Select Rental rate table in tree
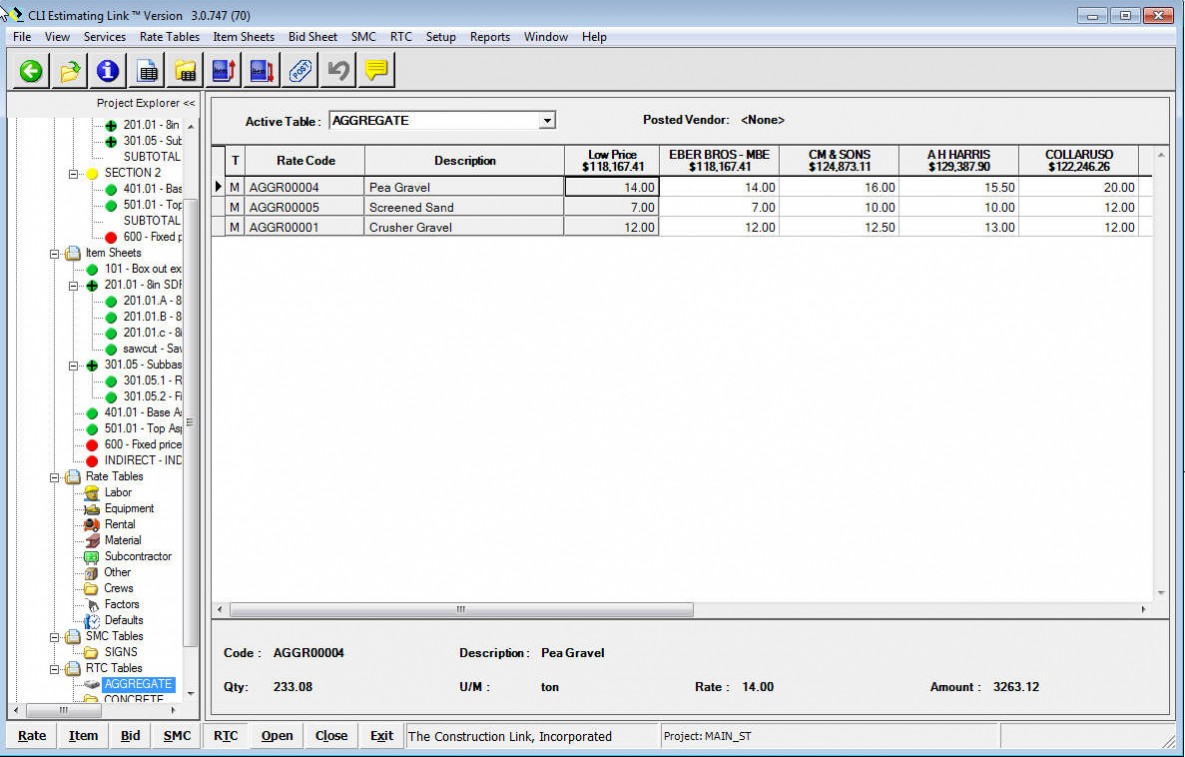The image size is (1185, 757). [119, 524]
